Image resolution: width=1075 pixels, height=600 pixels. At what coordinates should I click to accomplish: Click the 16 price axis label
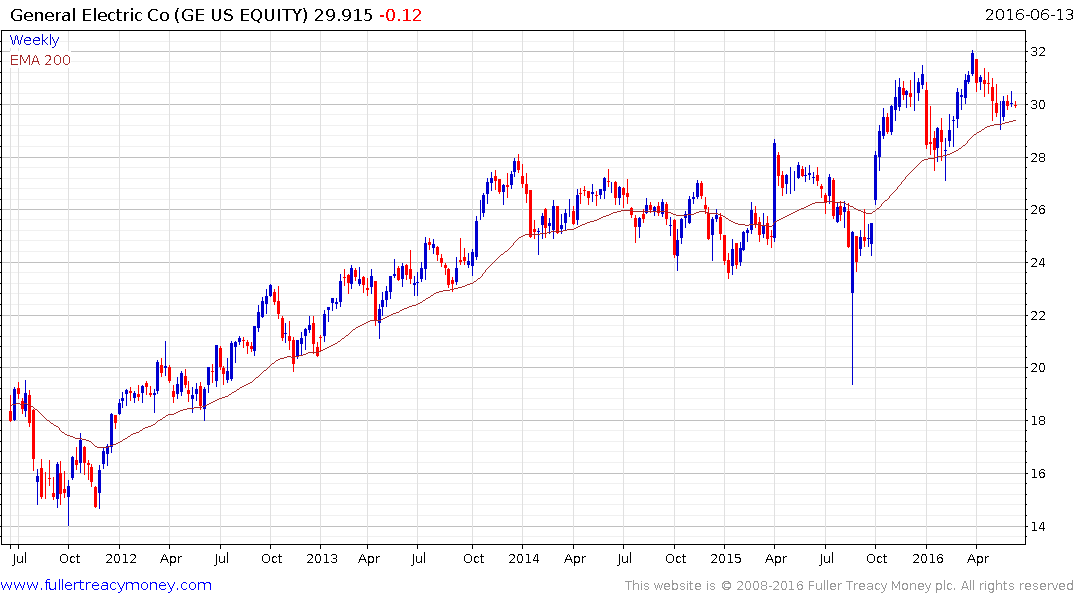pos(1037,473)
